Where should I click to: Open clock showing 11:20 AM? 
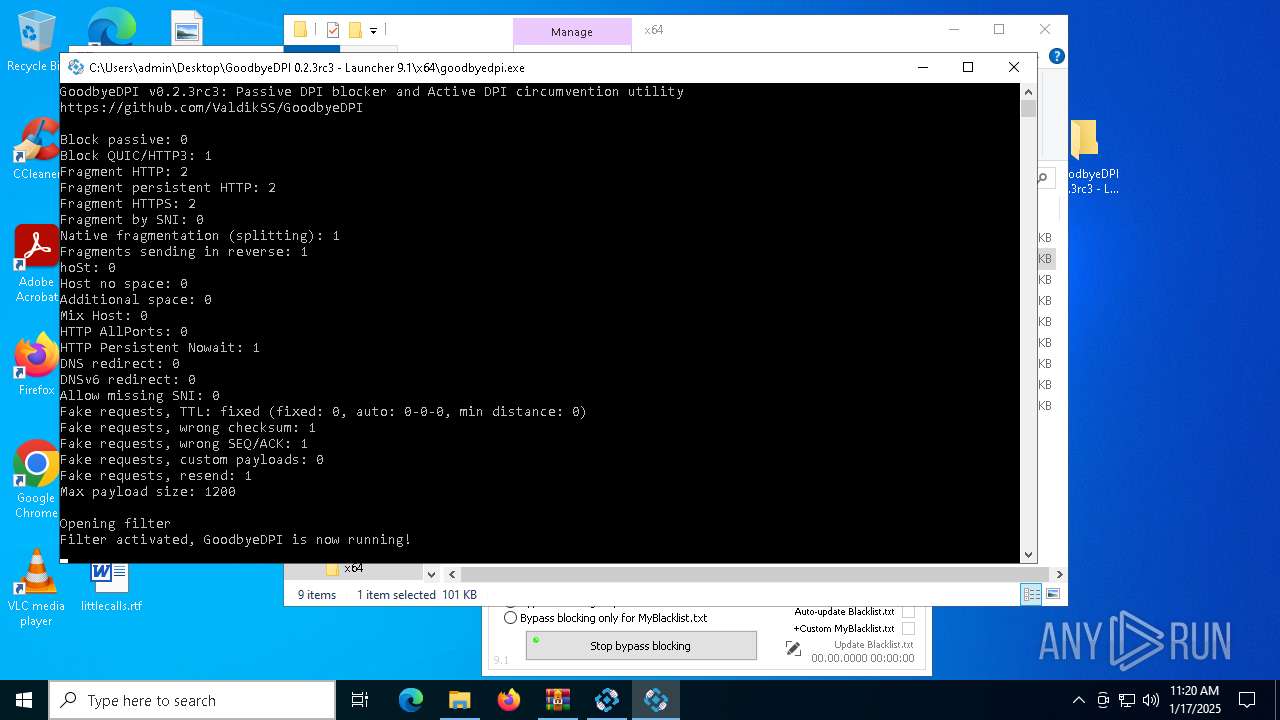pos(1194,700)
